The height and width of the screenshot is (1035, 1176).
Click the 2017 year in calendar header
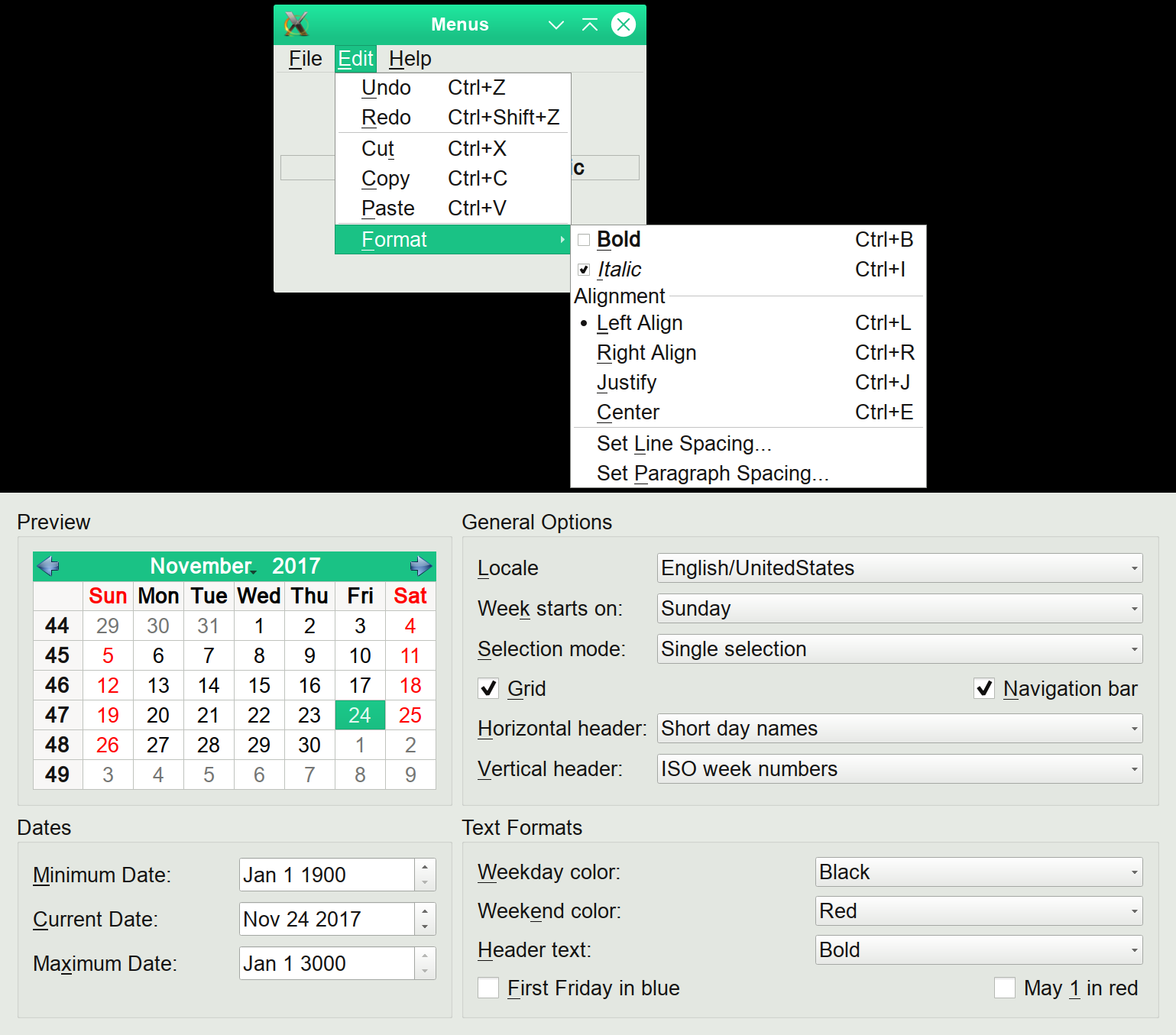click(296, 566)
